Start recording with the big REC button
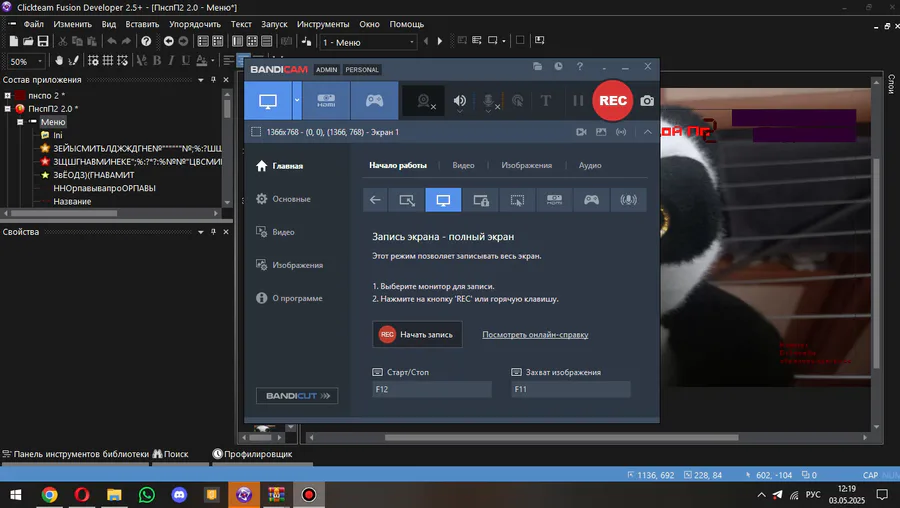Image resolution: width=900 pixels, height=508 pixels. click(x=612, y=100)
